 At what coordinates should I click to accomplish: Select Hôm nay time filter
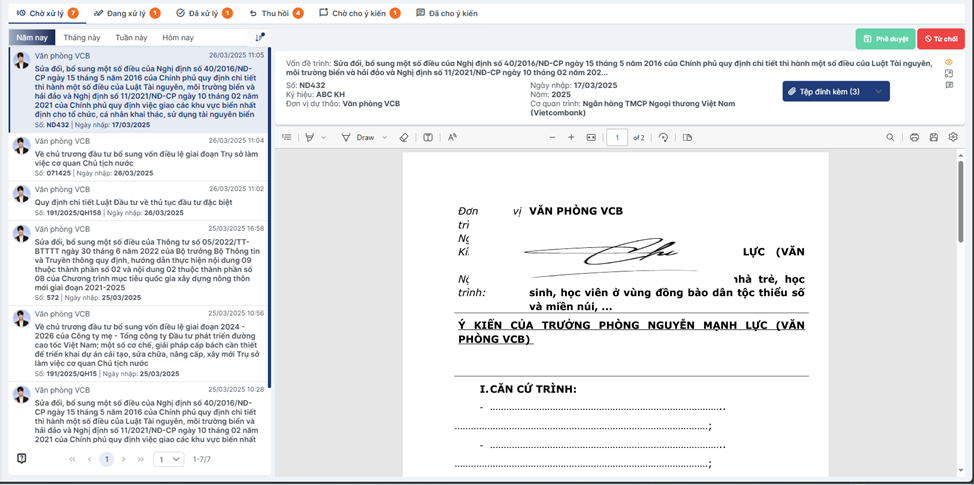(x=178, y=37)
